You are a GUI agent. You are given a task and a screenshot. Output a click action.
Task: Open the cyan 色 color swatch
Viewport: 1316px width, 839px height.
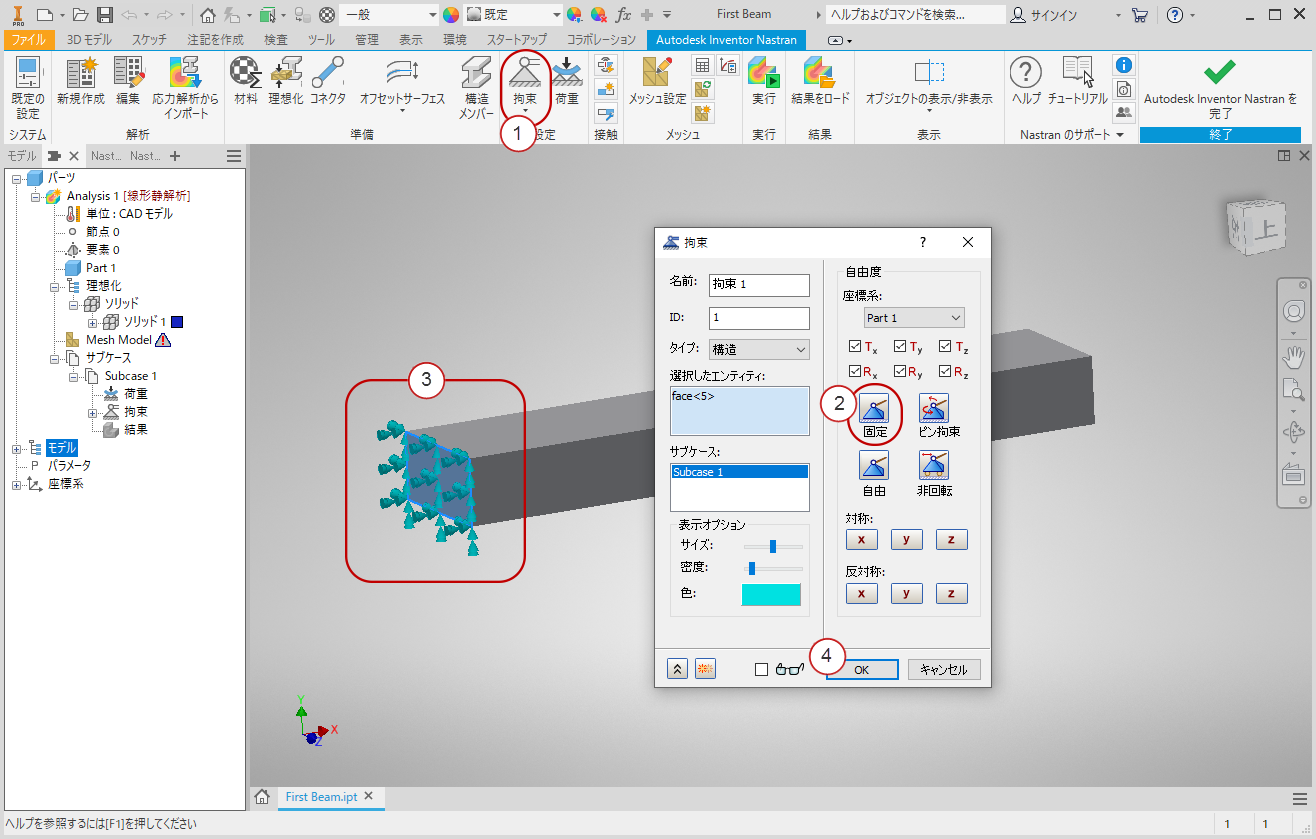coord(771,594)
